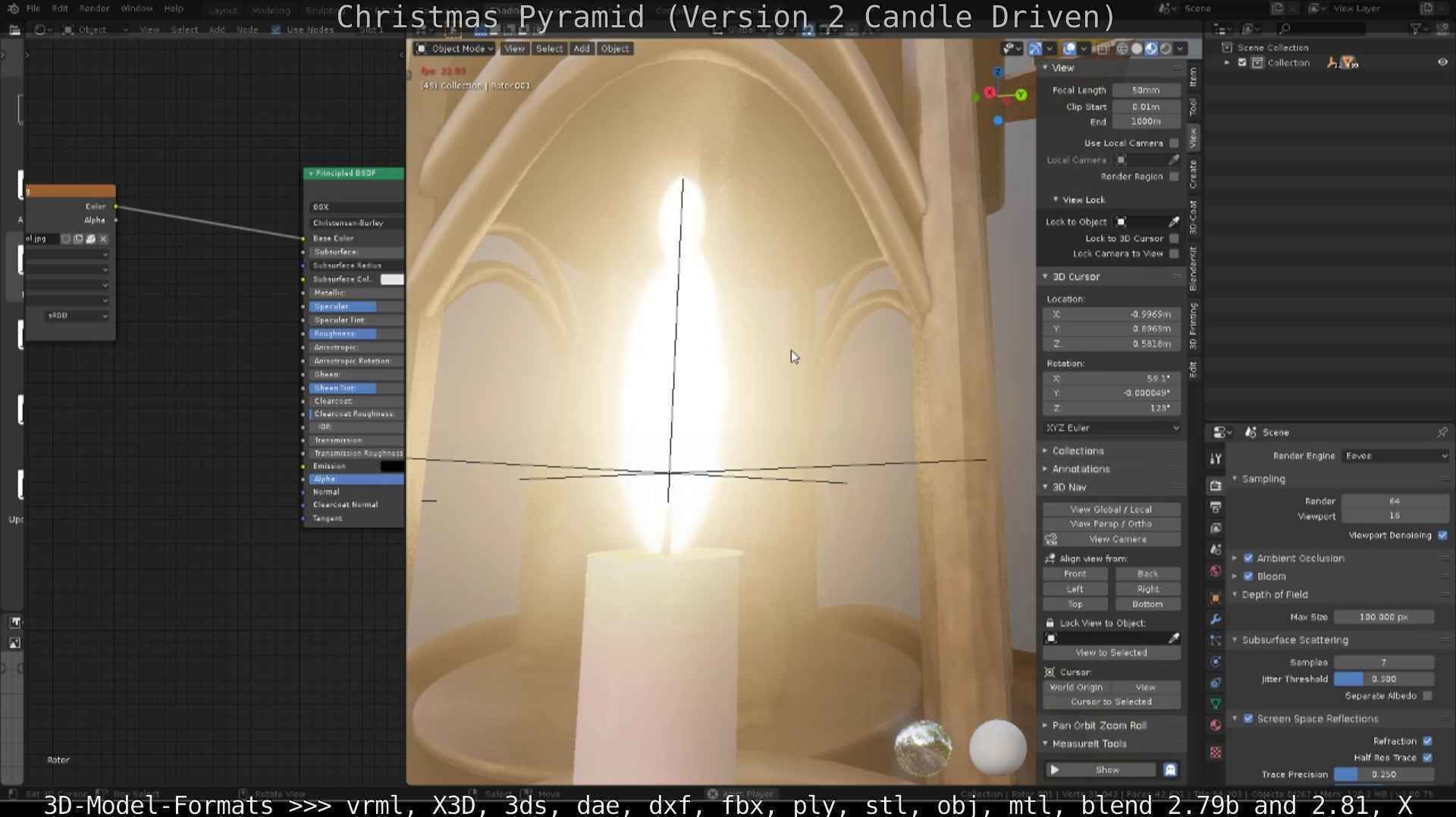Open the Render Engine Eevee dropdown
This screenshot has width=1456, height=817.
tap(1395, 456)
